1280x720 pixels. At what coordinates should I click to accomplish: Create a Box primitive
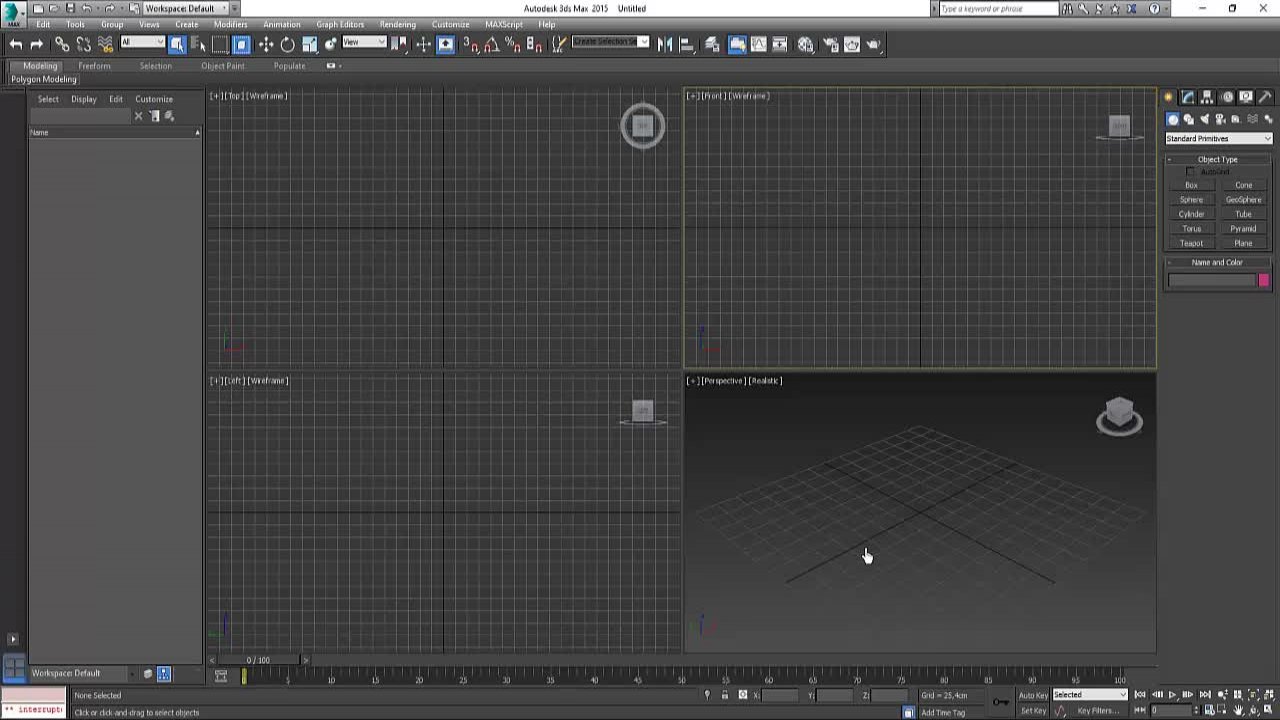click(x=1191, y=185)
